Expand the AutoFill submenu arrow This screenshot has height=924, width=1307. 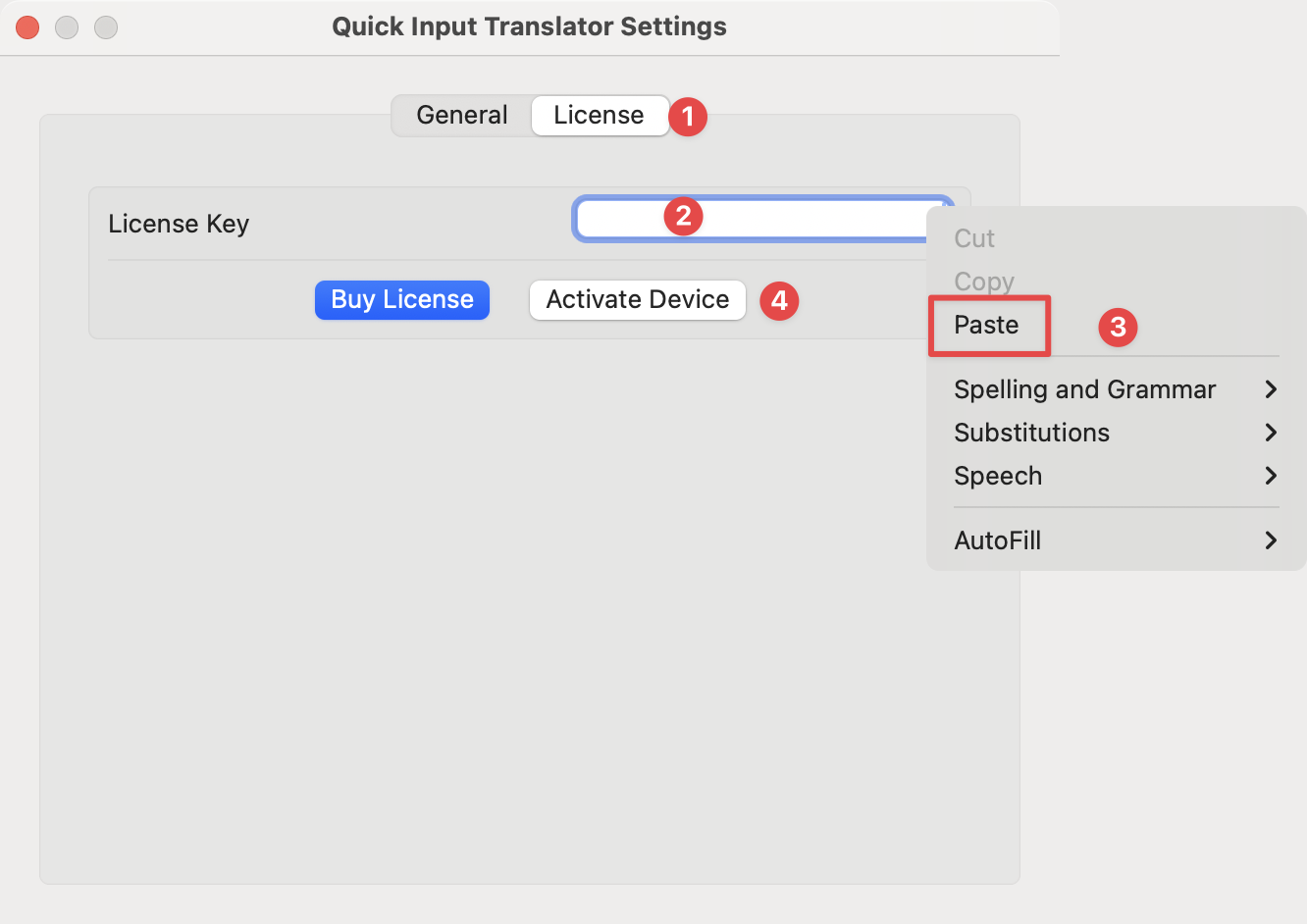tap(1271, 540)
